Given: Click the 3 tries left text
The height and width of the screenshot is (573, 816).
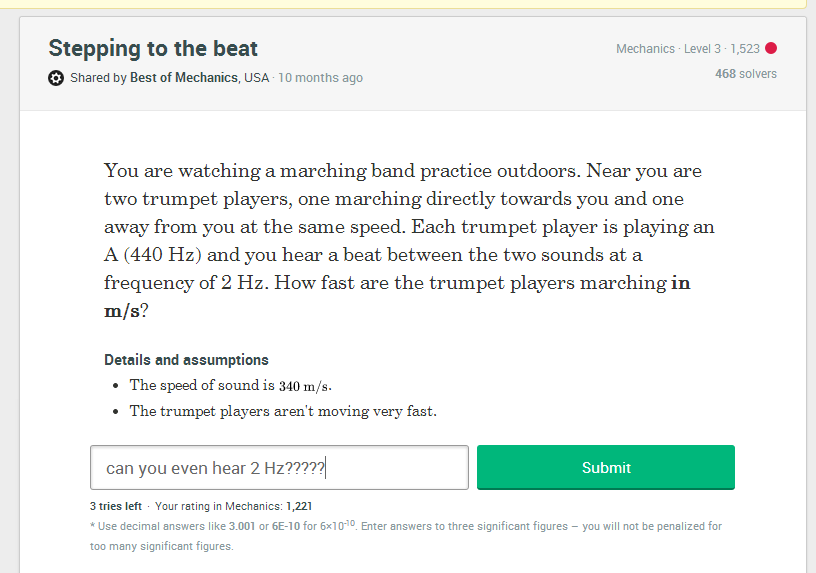Looking at the screenshot, I should tap(116, 506).
